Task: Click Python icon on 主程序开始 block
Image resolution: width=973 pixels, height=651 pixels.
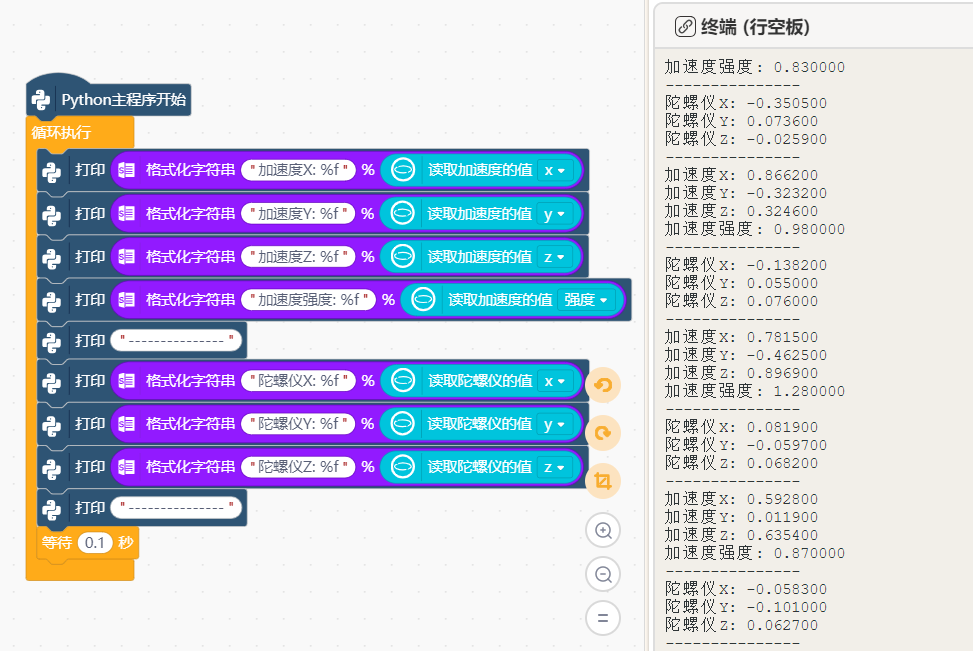Action: point(41,100)
